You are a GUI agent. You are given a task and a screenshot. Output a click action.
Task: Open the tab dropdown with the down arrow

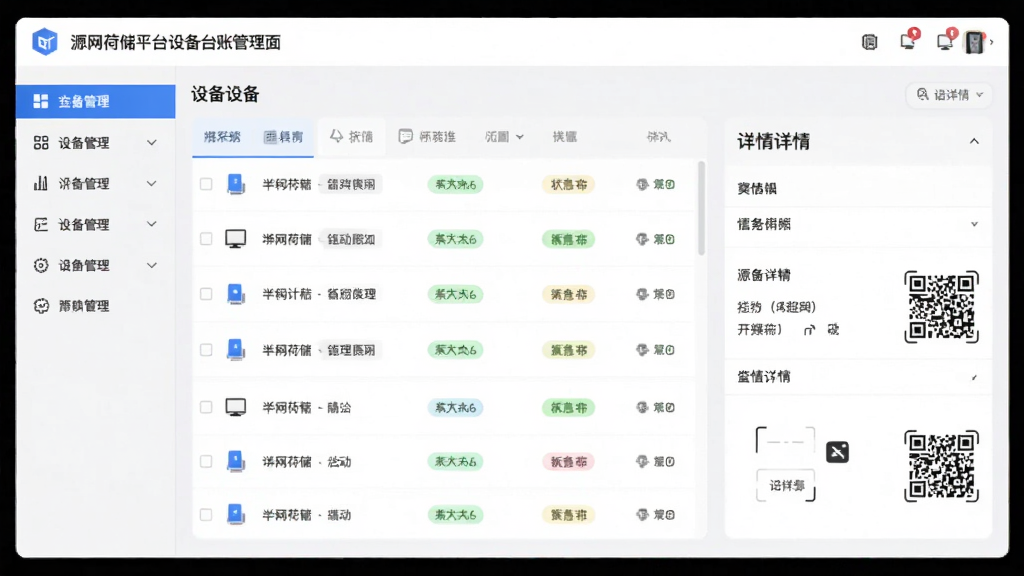pos(504,136)
